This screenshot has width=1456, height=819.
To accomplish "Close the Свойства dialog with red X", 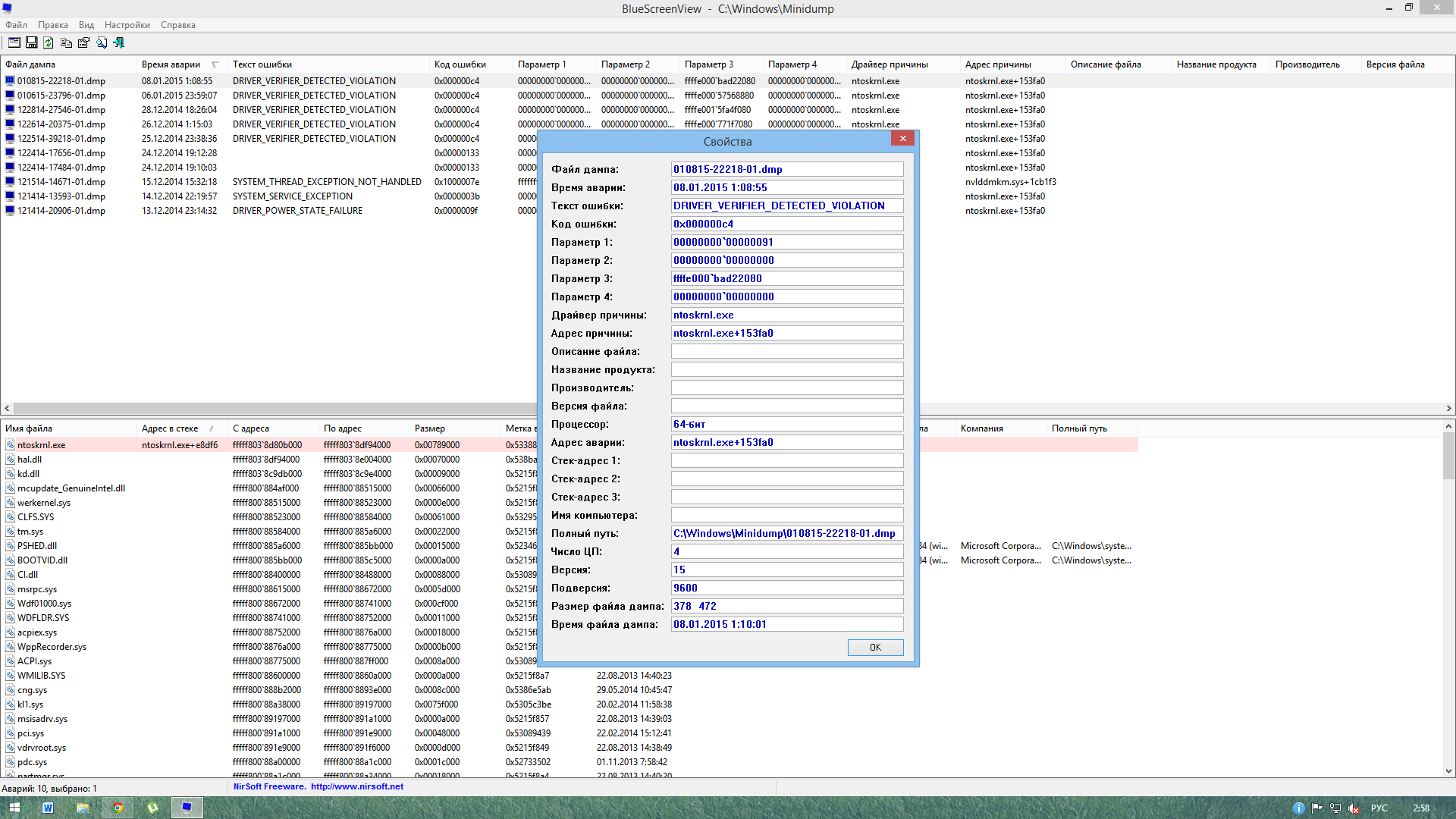I will click(x=902, y=138).
